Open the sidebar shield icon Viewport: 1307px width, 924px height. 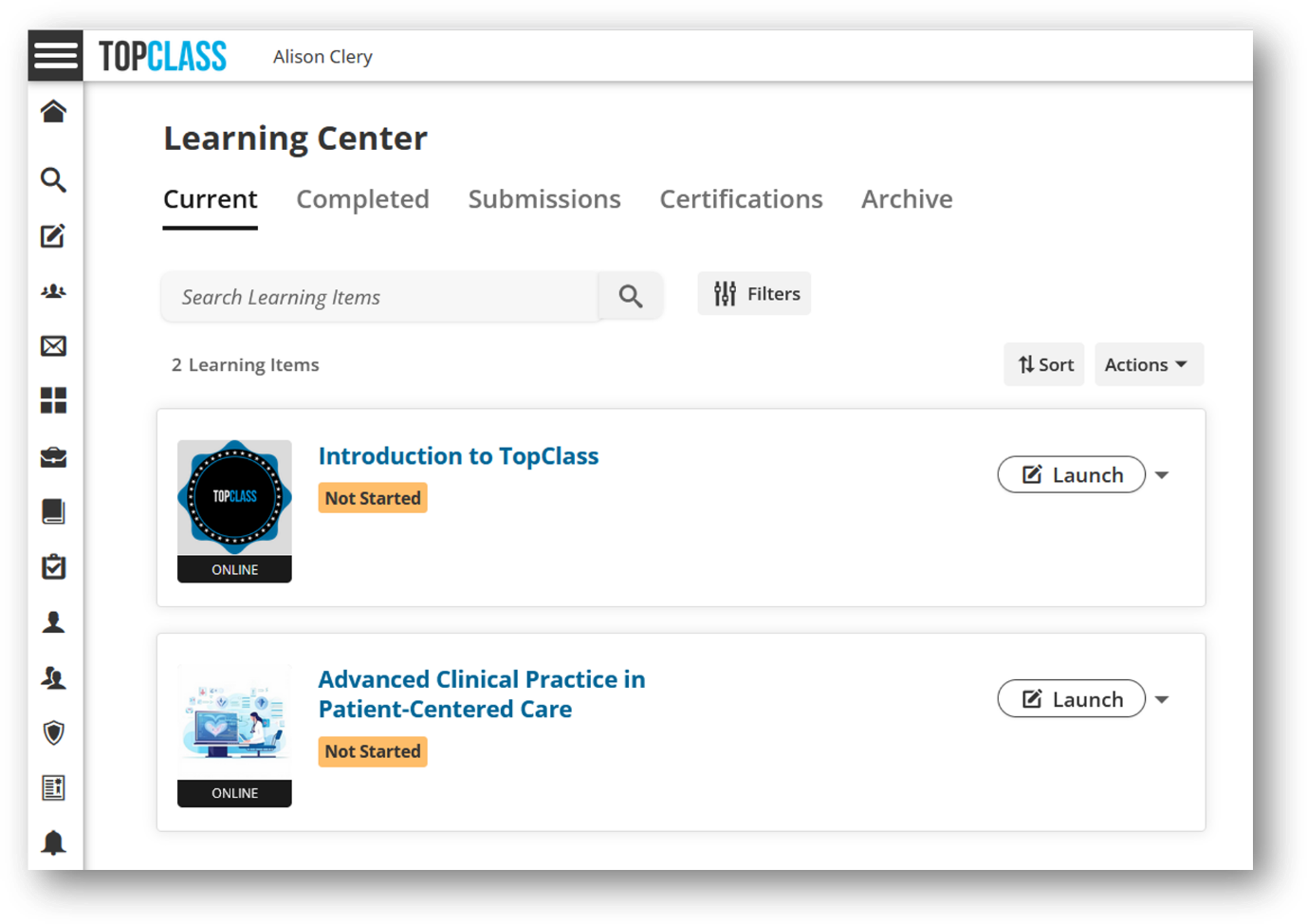click(x=54, y=732)
